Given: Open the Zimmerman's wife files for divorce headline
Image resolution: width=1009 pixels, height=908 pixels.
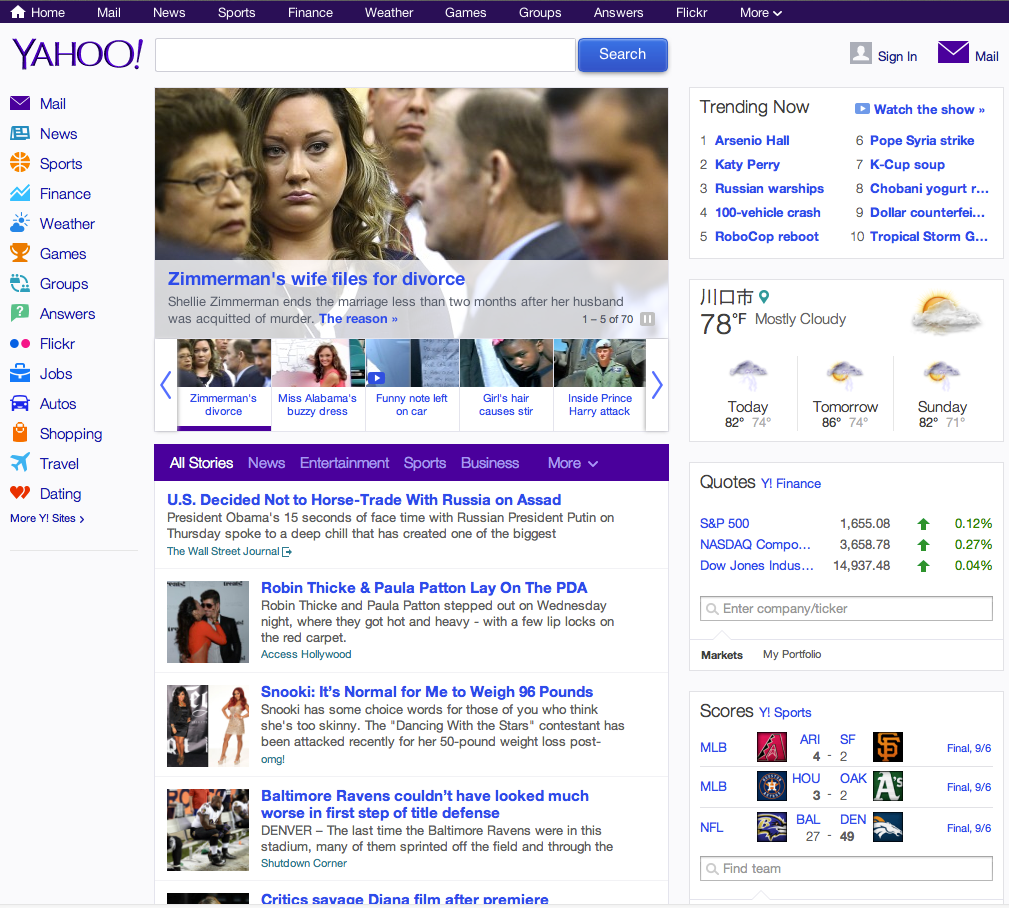Looking at the screenshot, I should point(316,279).
